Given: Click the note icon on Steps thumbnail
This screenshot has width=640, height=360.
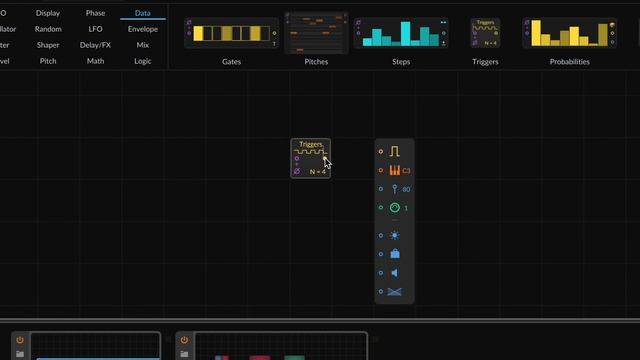Looking at the screenshot, I should pyautogui.click(x=358, y=22).
